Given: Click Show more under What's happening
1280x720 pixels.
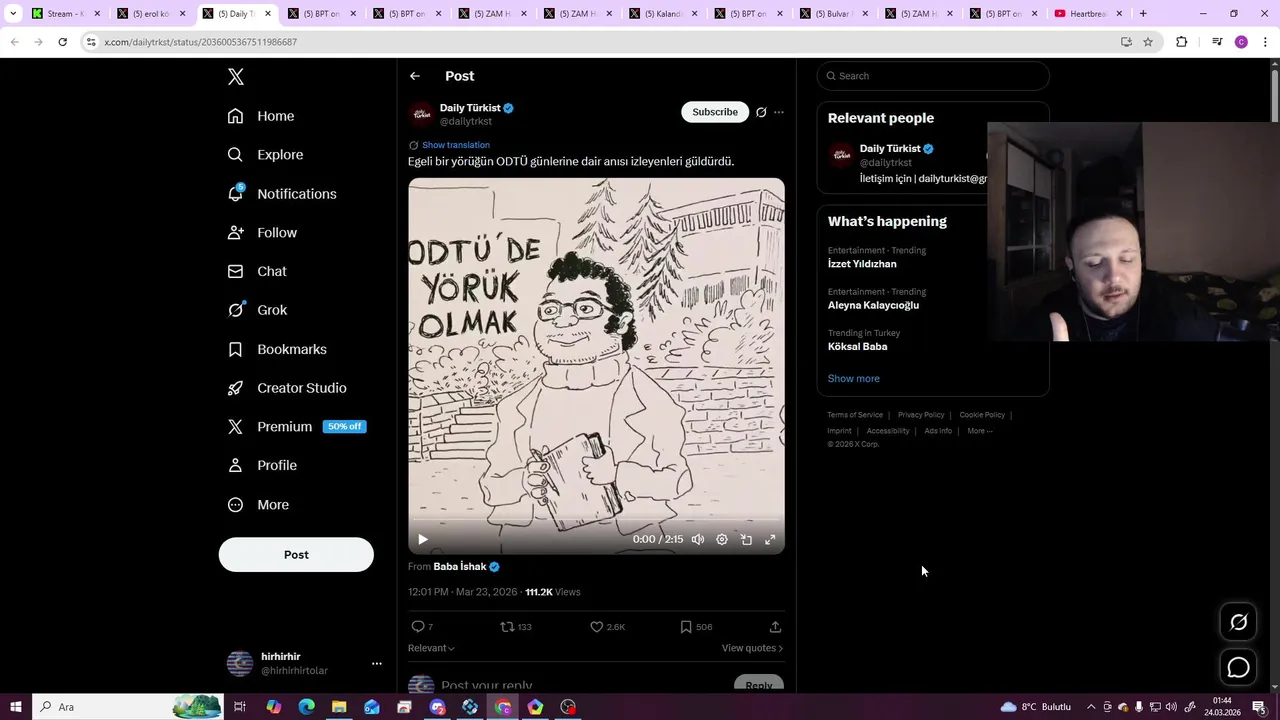Looking at the screenshot, I should coord(854,379).
